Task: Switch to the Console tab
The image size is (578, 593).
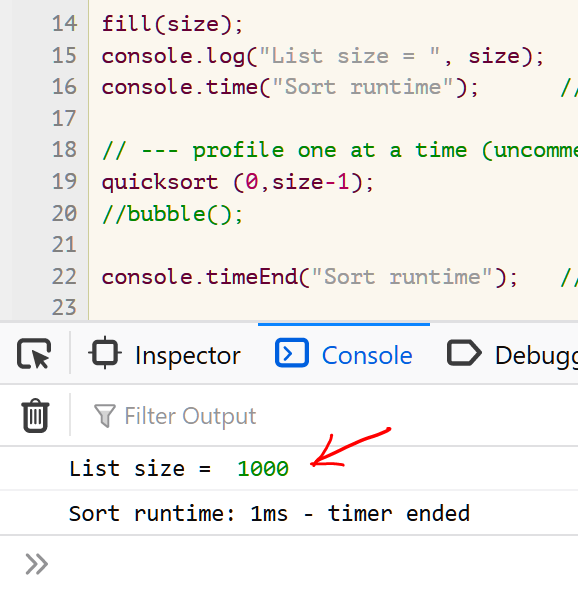Action: coord(344,354)
